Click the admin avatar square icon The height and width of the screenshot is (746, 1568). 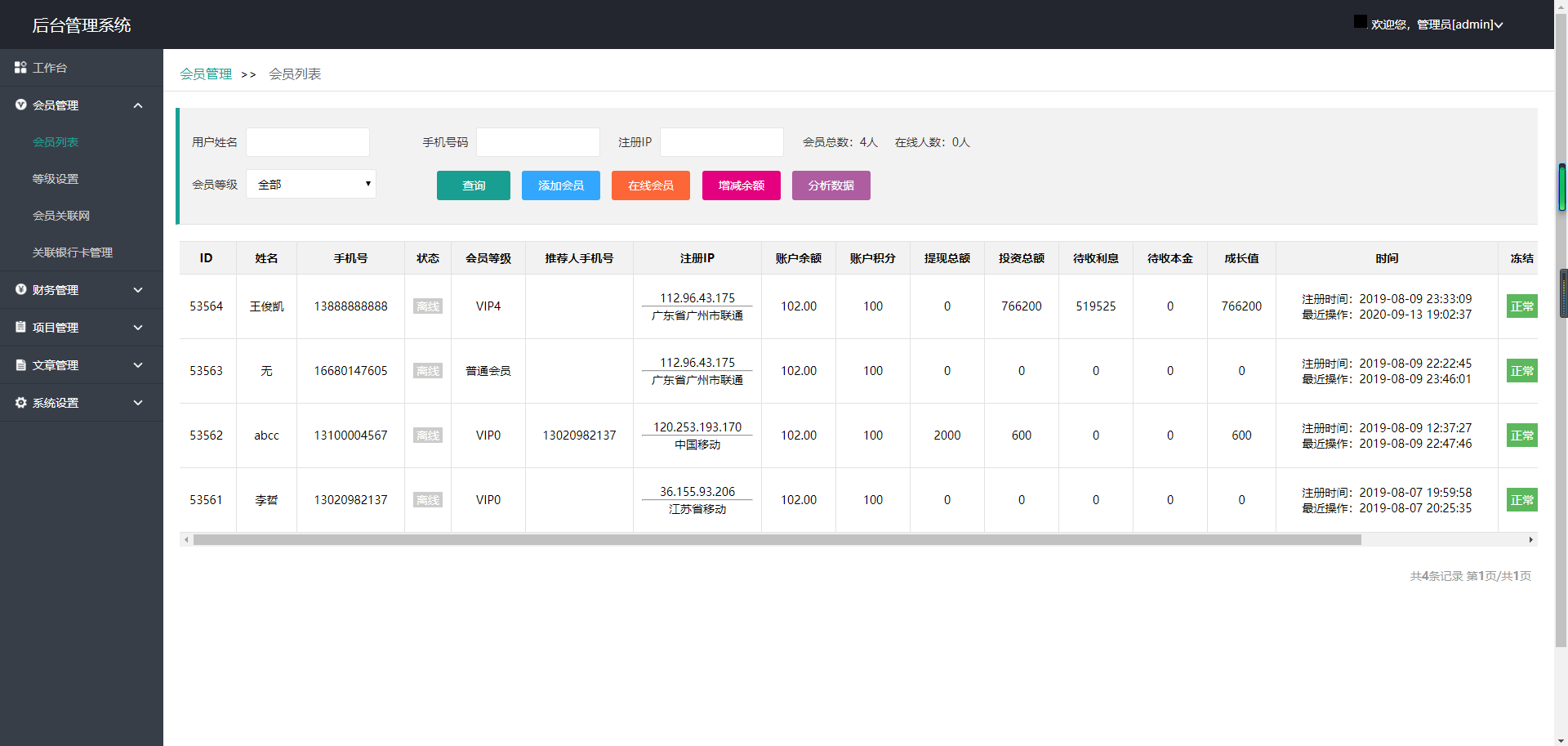tap(1360, 21)
